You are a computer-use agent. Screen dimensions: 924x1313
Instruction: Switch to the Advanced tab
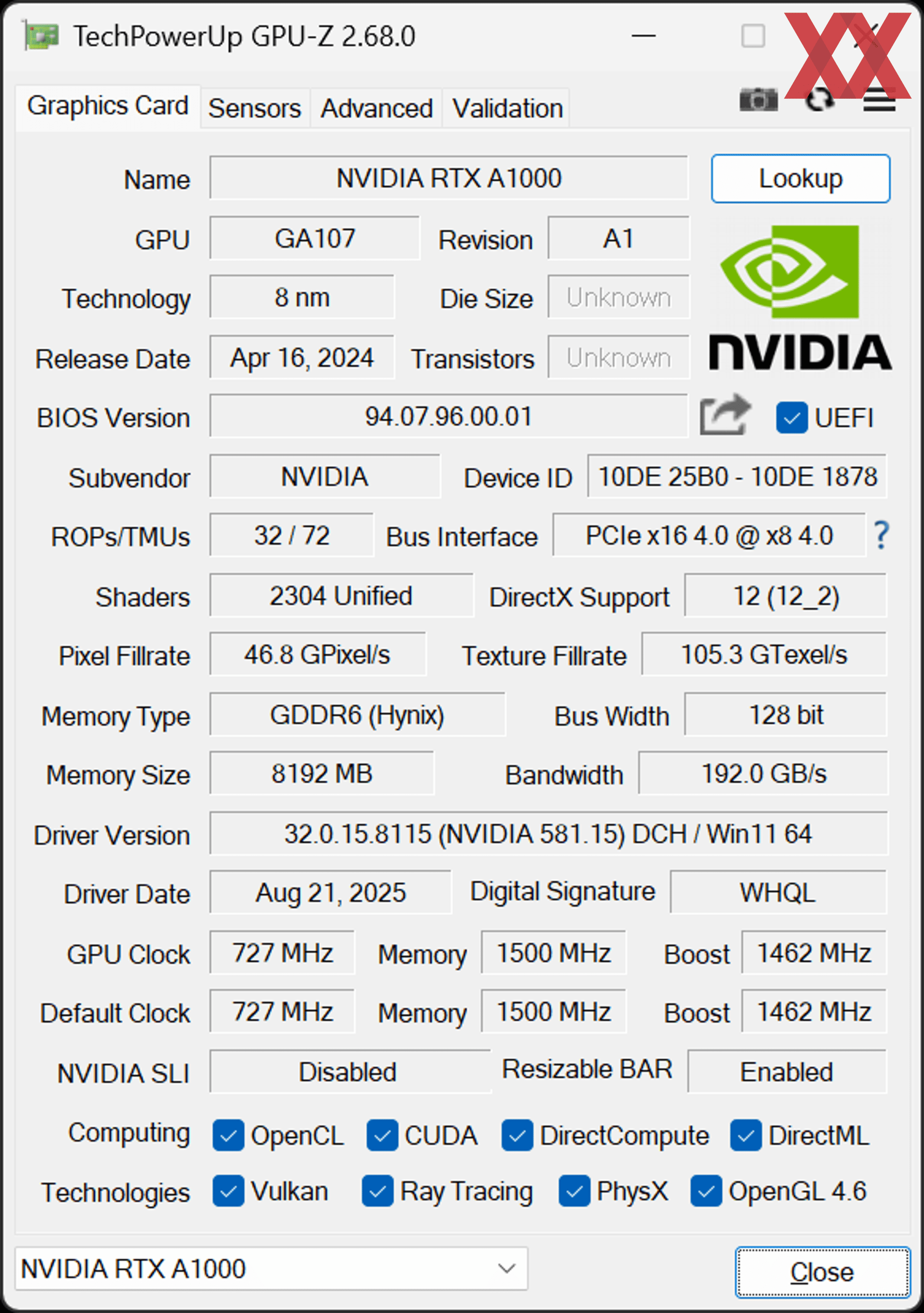pyautogui.click(x=376, y=108)
